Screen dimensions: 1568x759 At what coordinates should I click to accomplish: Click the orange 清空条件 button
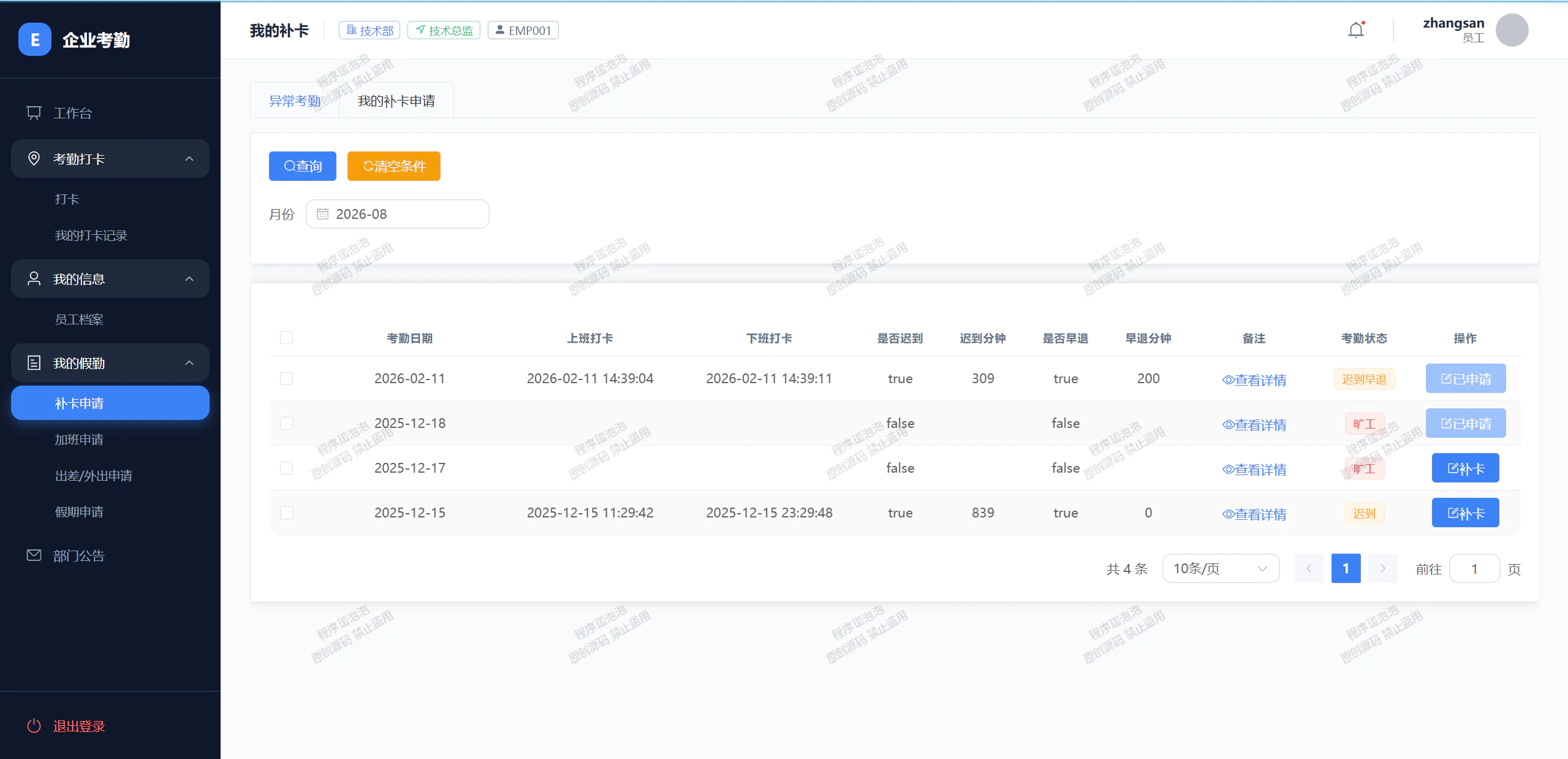pos(394,166)
